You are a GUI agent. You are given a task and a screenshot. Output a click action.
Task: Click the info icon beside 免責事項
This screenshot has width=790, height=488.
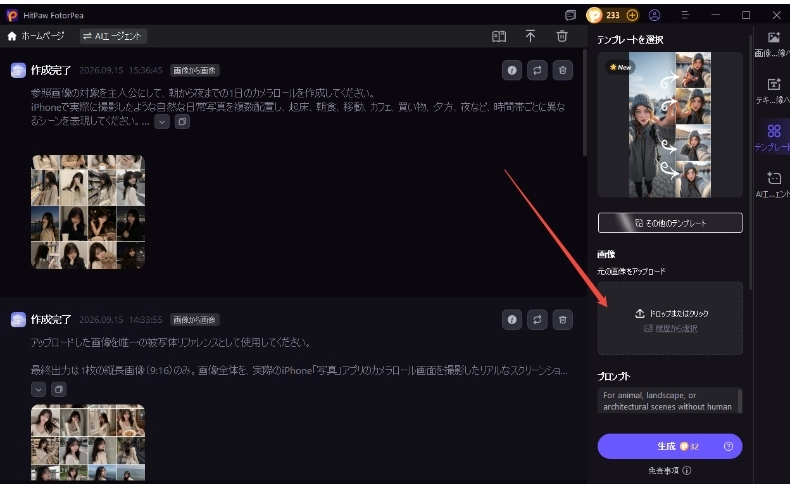(x=687, y=471)
